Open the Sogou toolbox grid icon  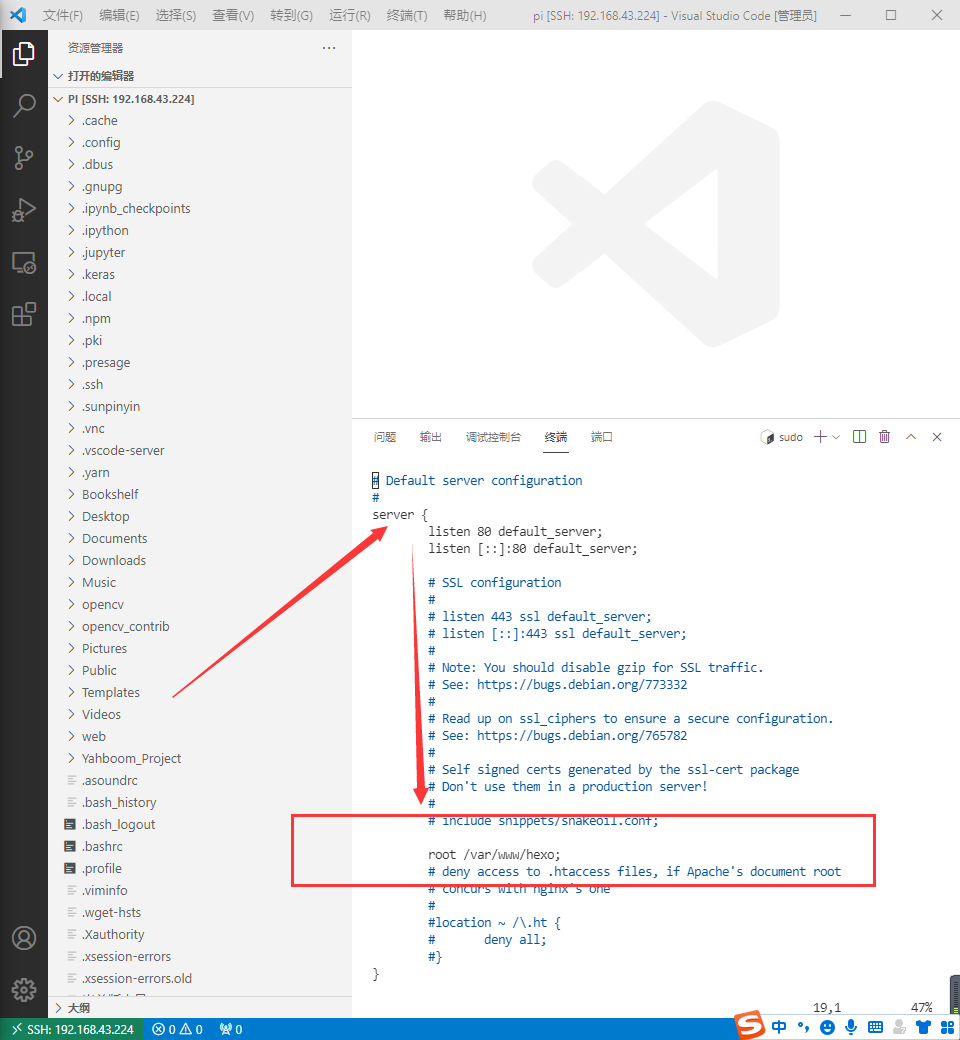click(x=947, y=1027)
